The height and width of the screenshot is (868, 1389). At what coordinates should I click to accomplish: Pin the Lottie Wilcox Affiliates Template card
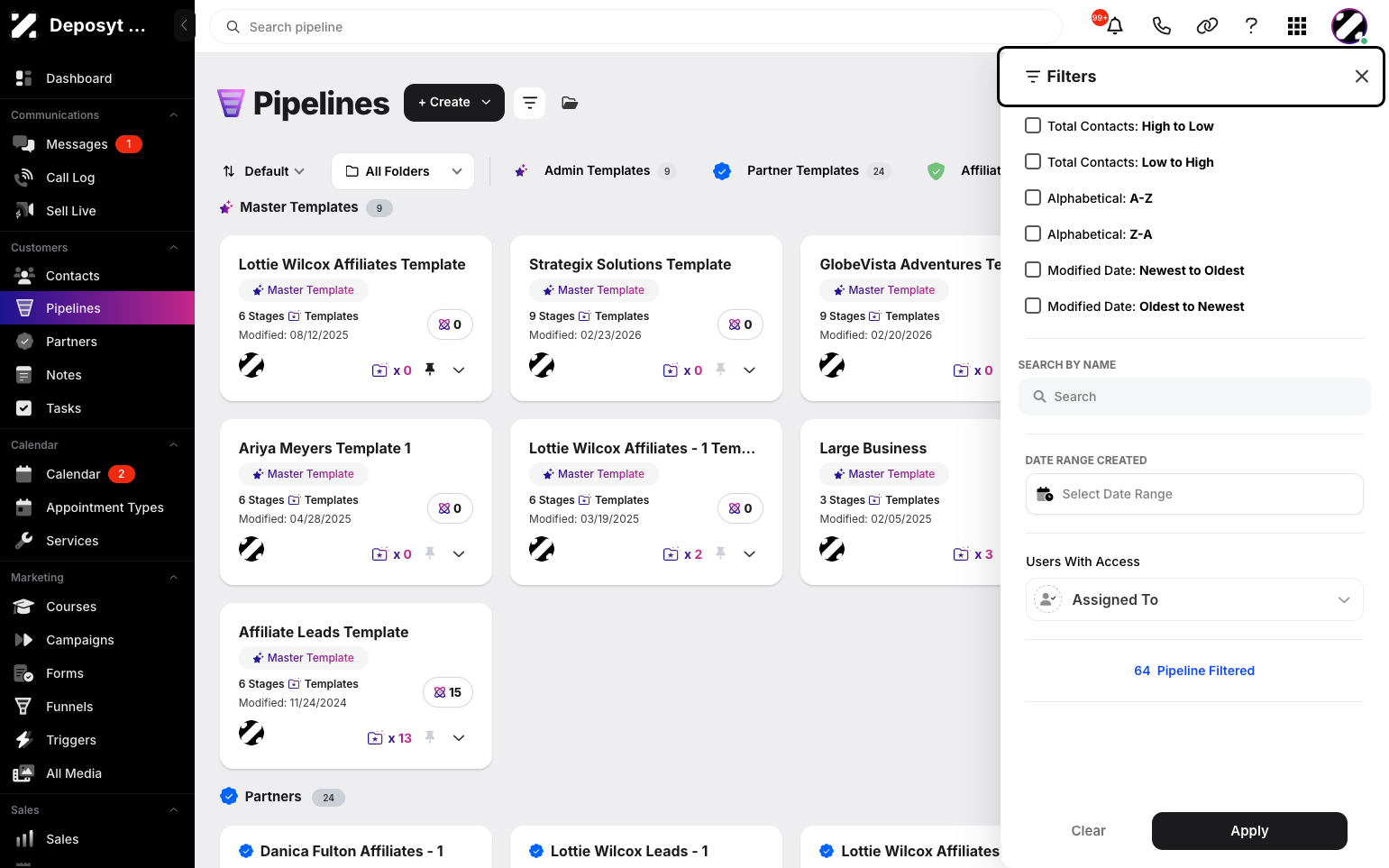(430, 370)
